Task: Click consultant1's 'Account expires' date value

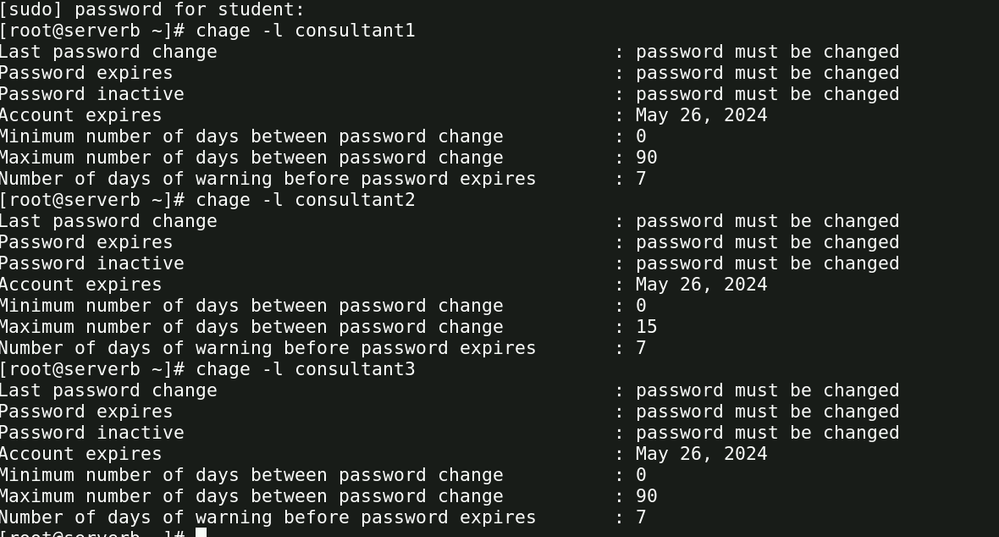Action: (x=701, y=115)
